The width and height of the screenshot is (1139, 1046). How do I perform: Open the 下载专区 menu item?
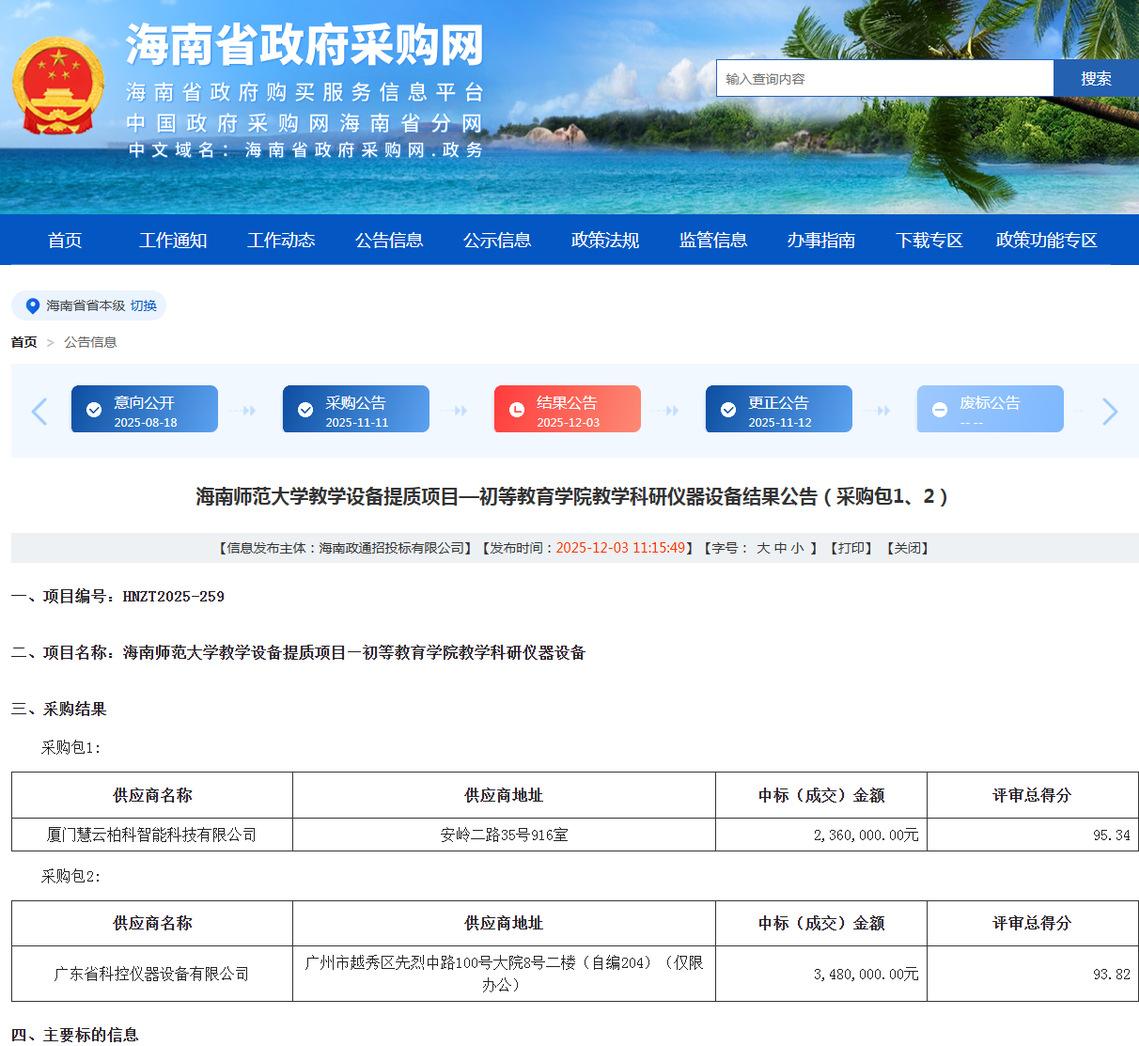click(x=929, y=240)
